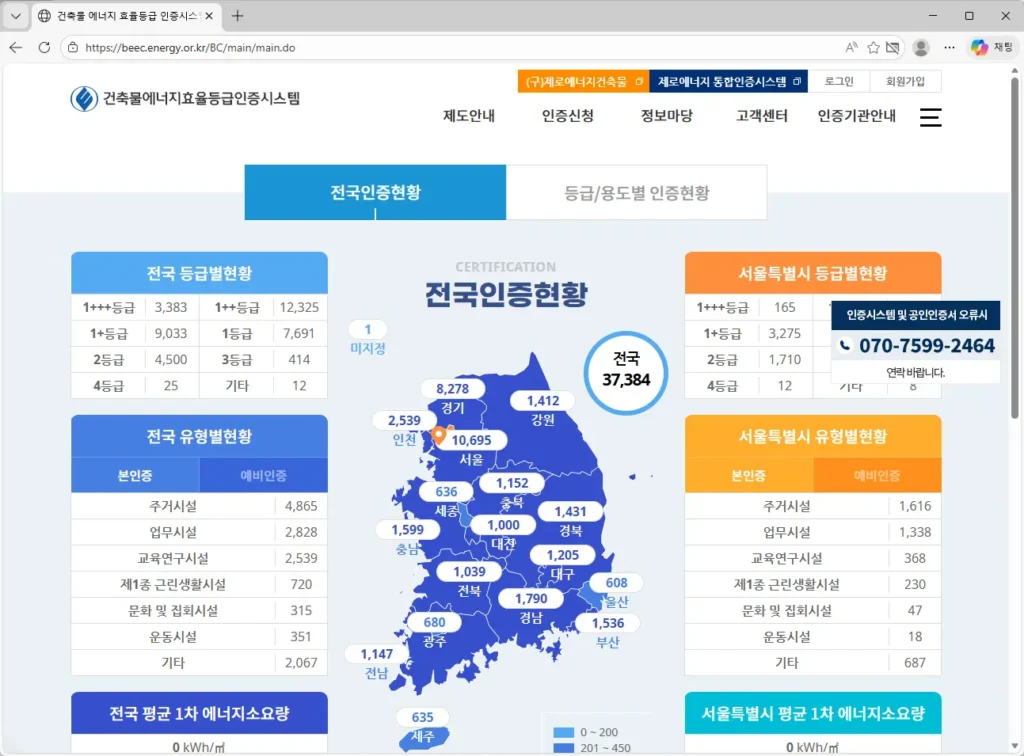Image resolution: width=1024 pixels, height=756 pixels.
Task: Select 본인증 in the 서울특별시 유형별현황 panel
Action: tap(748, 475)
